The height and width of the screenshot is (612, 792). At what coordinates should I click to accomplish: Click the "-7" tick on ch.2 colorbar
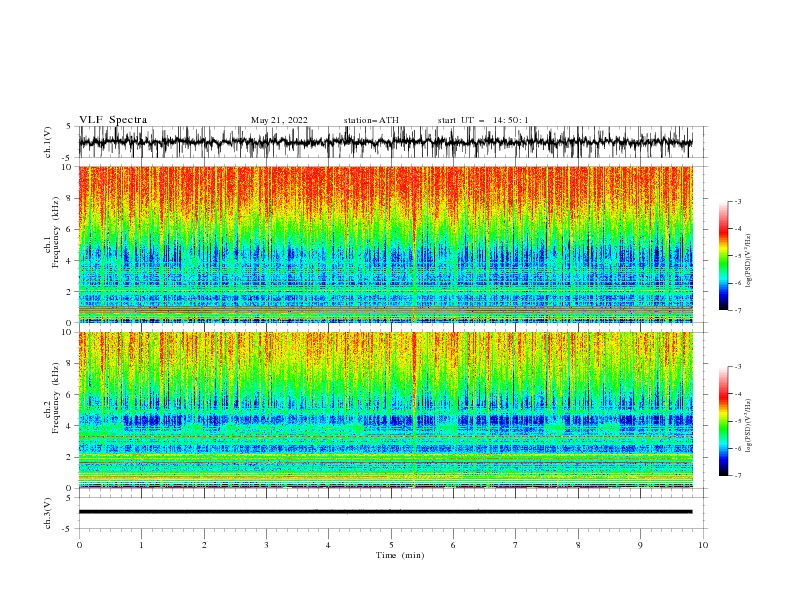click(737, 476)
